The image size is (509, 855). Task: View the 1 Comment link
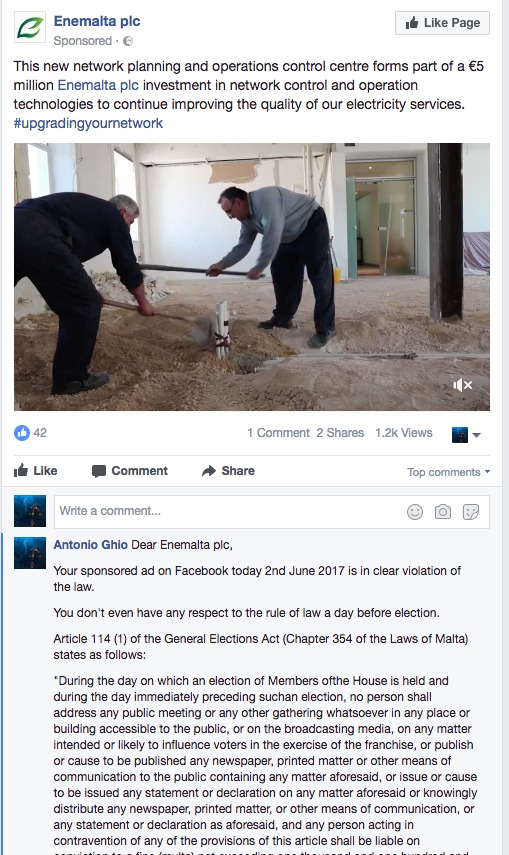[278, 433]
